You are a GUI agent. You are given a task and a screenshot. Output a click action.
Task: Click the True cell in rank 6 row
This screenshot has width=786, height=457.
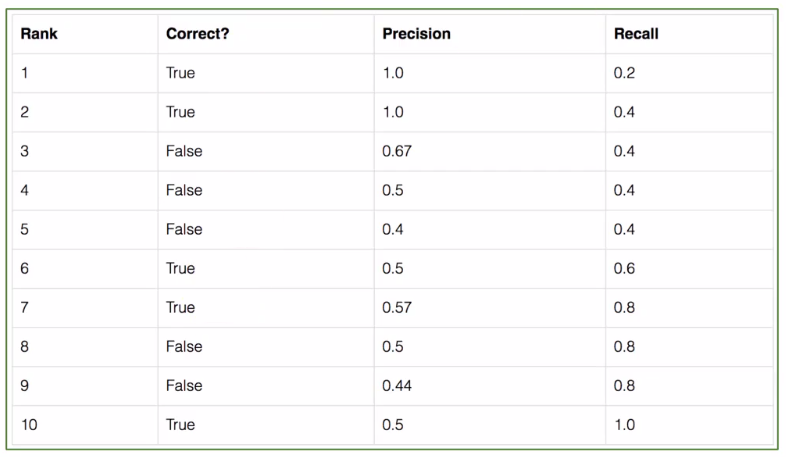181,268
